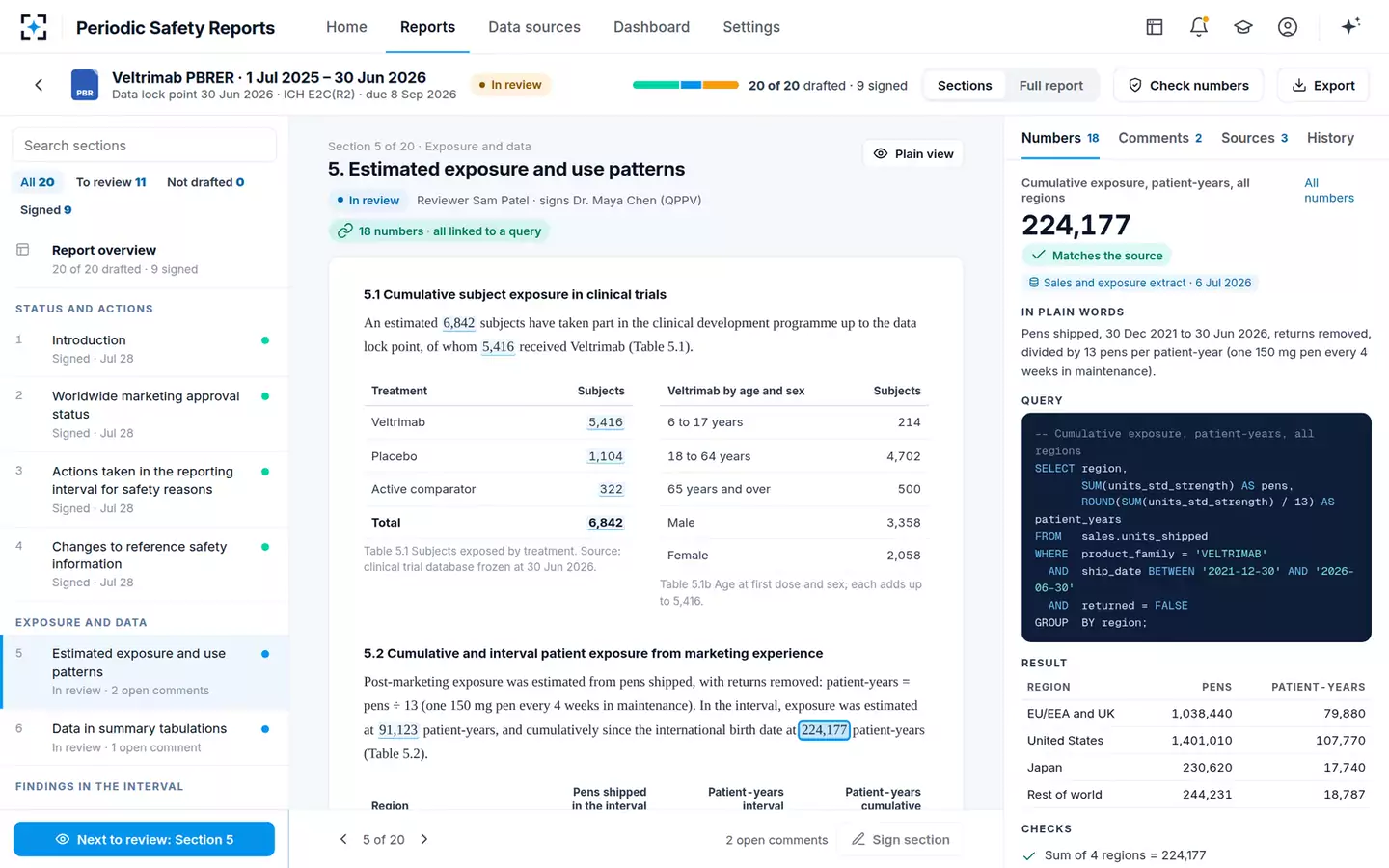
Task: Export the report
Action: [x=1323, y=85]
